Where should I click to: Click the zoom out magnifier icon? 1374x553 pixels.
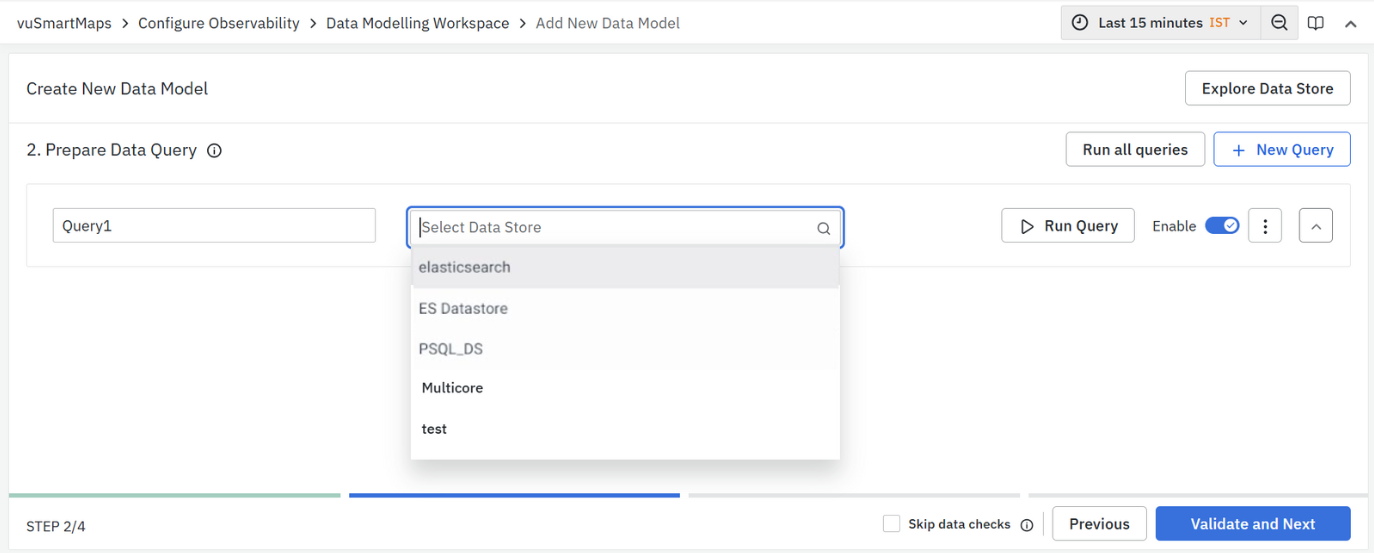1279,23
